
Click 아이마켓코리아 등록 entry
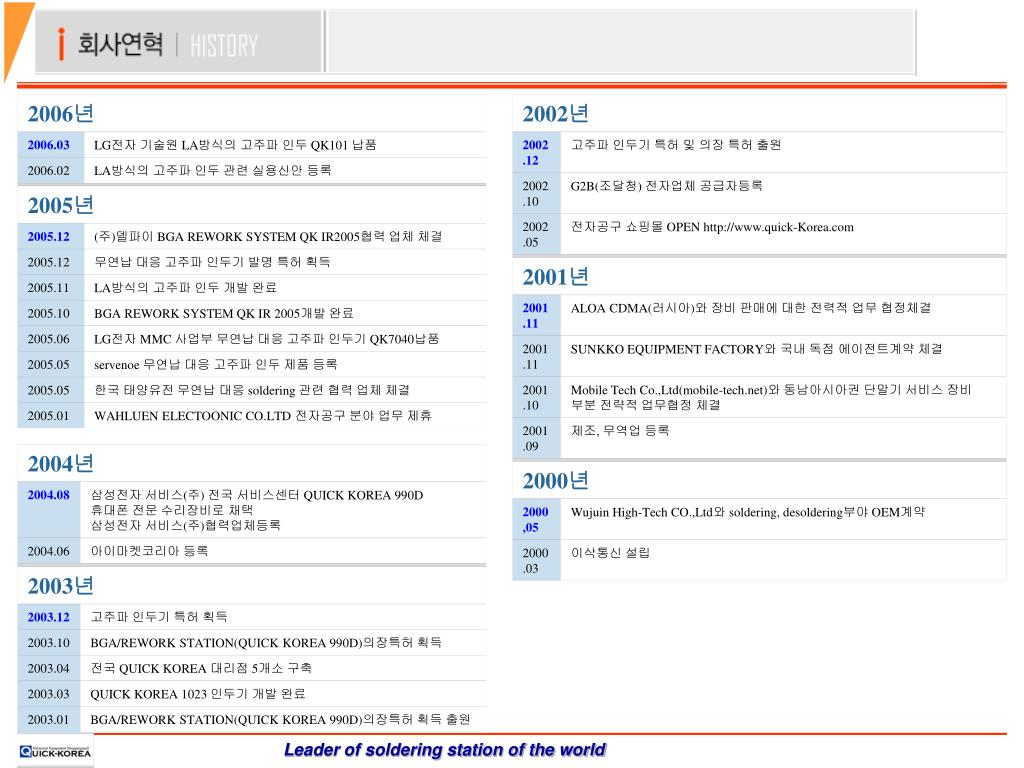click(149, 551)
